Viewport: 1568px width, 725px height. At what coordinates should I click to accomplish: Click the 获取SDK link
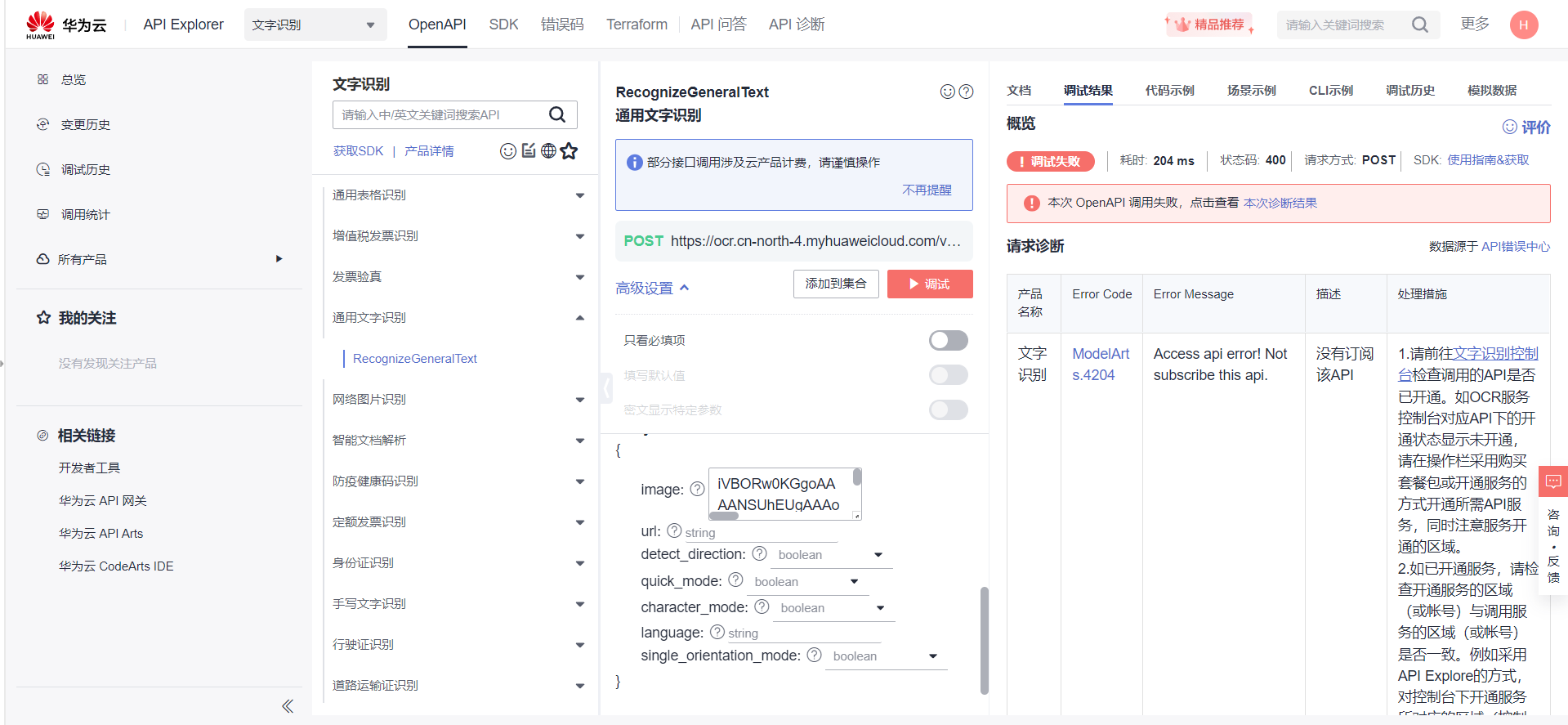coord(358,151)
